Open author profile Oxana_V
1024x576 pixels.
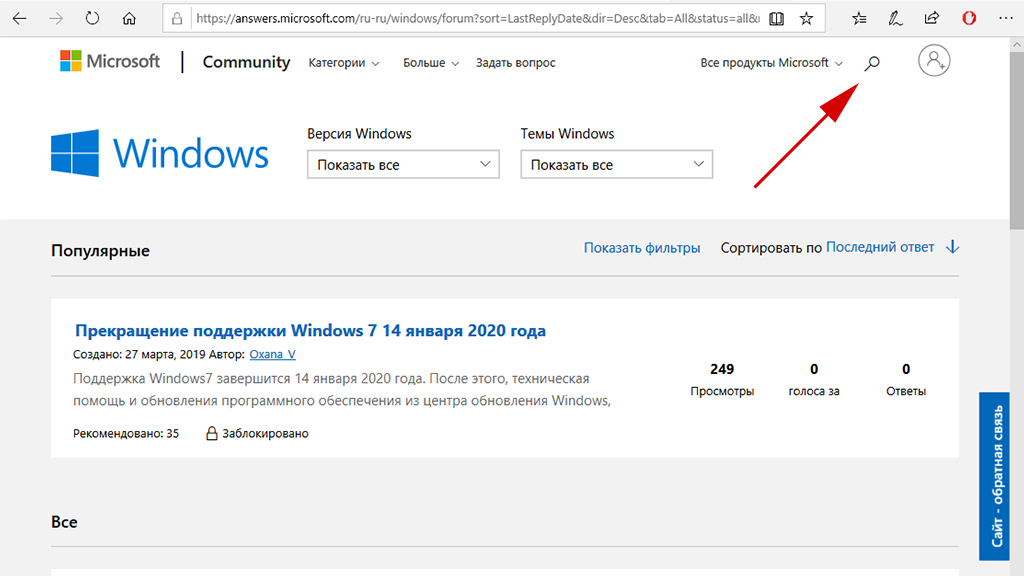click(x=272, y=354)
